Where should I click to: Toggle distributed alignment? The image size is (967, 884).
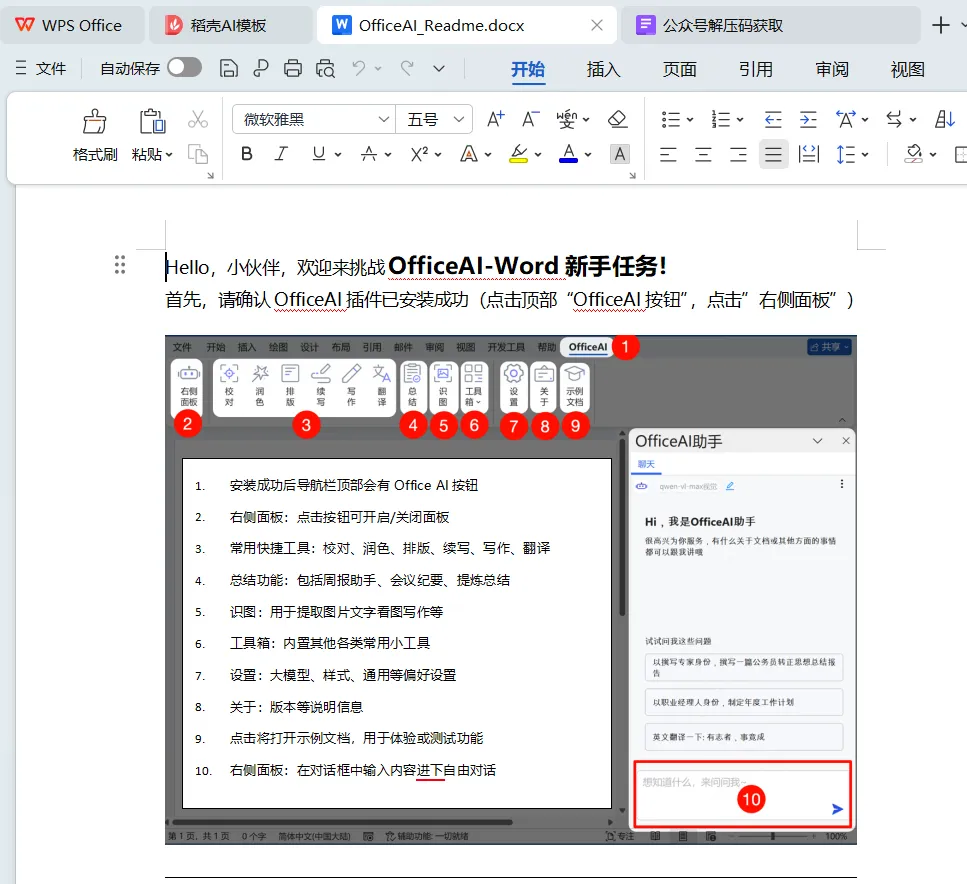pyautogui.click(x=809, y=154)
